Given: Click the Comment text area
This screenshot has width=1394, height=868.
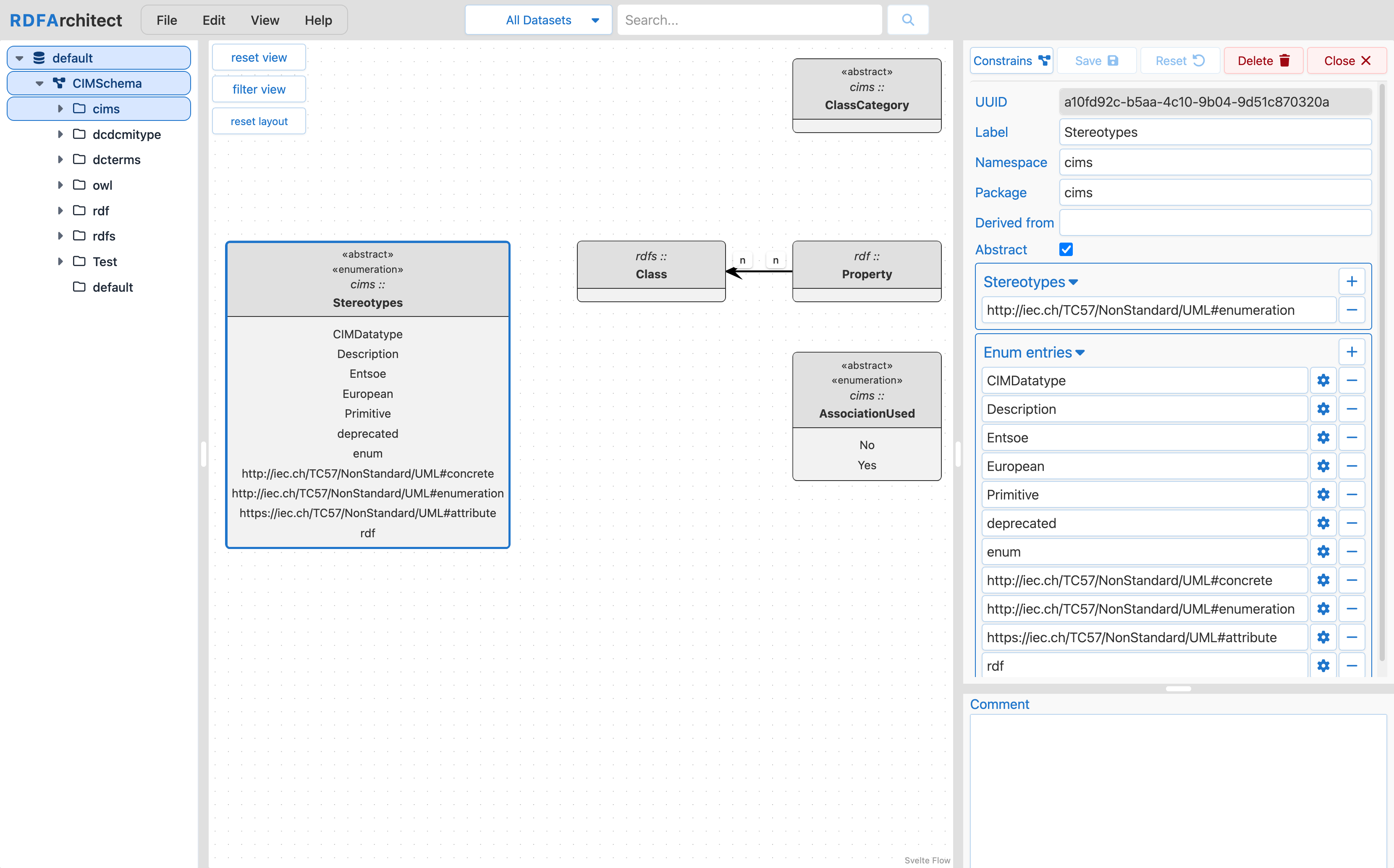Looking at the screenshot, I should (1178, 791).
